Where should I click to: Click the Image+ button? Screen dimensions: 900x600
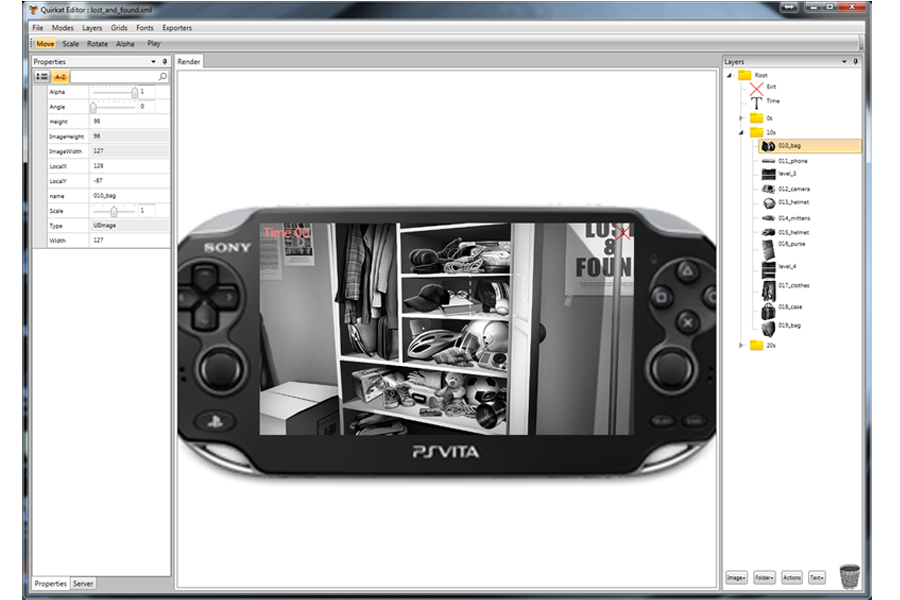[x=736, y=578]
